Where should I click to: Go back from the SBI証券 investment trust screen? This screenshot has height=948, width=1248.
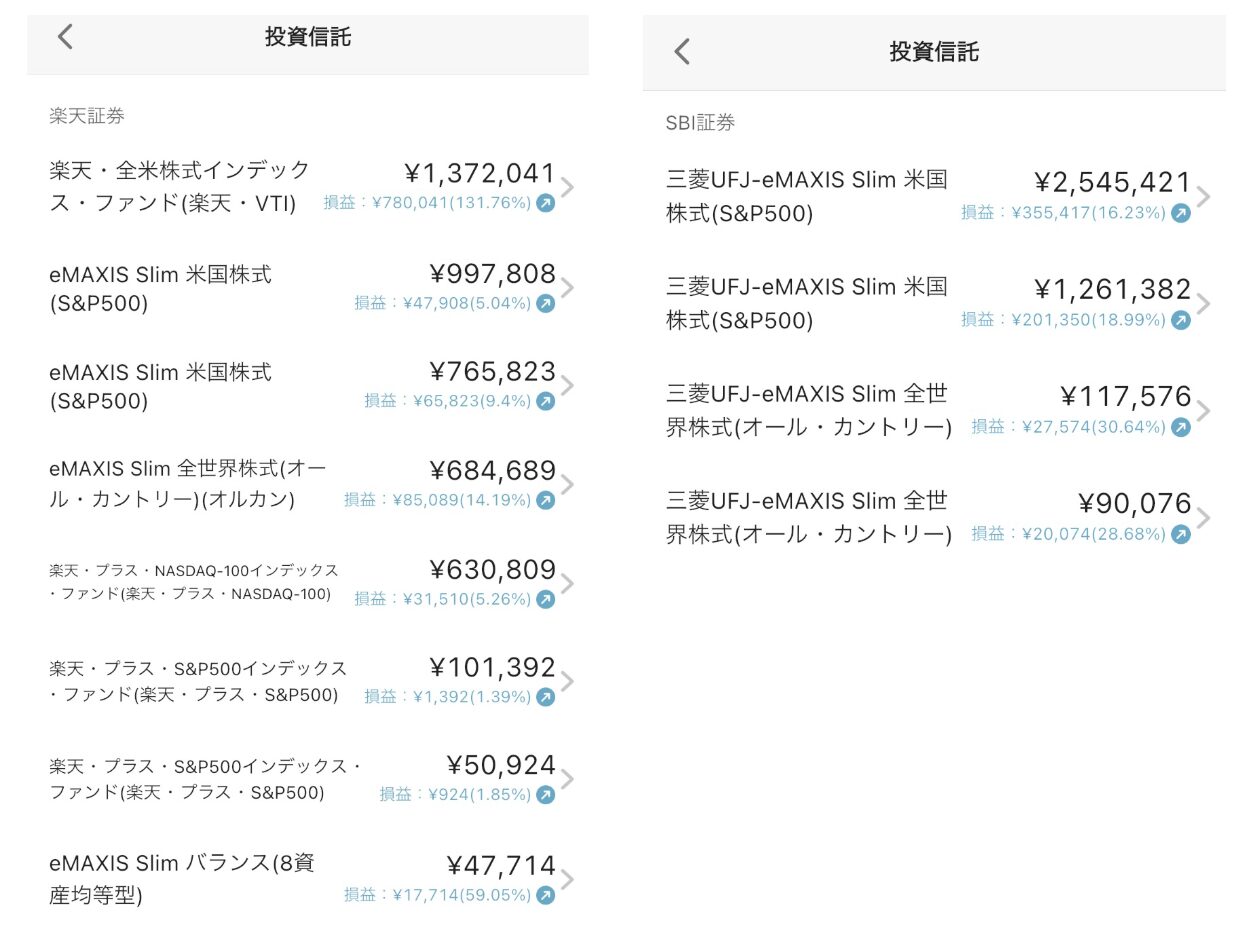(x=682, y=52)
